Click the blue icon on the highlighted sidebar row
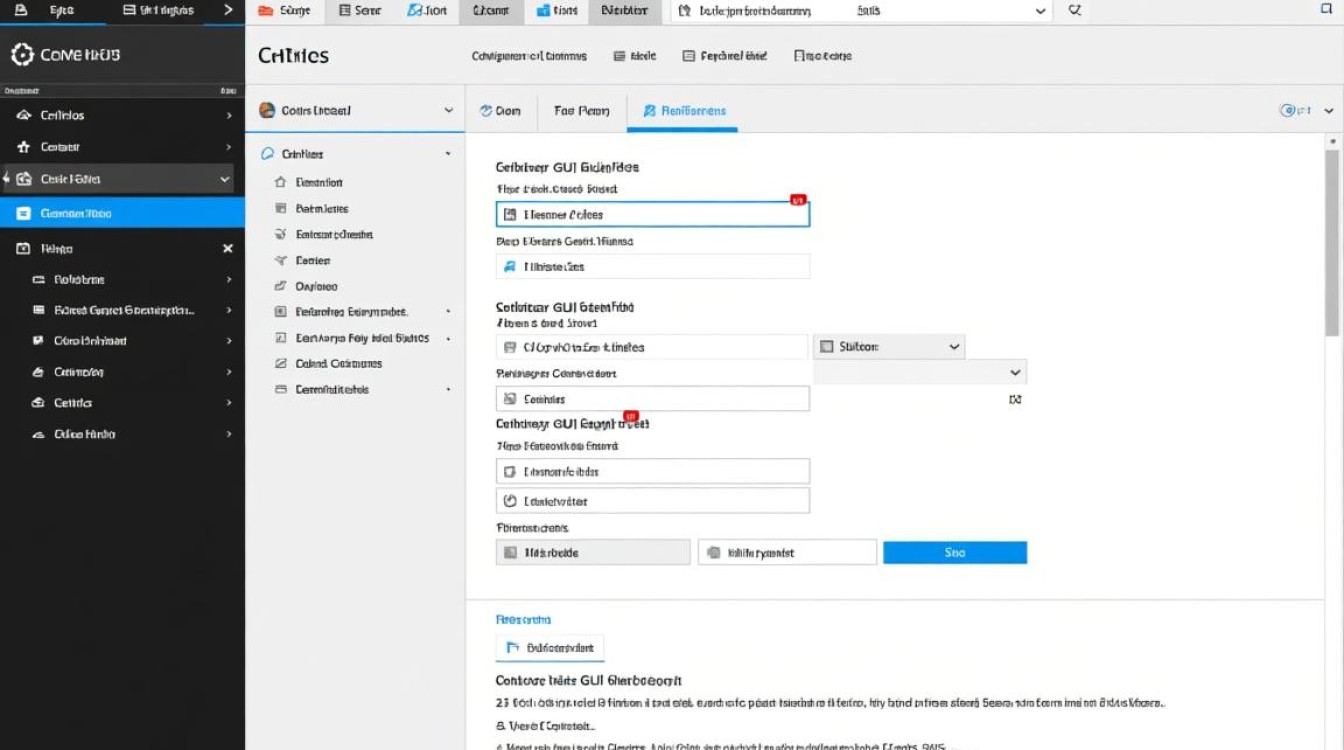The height and width of the screenshot is (750, 1344). tap(24, 213)
